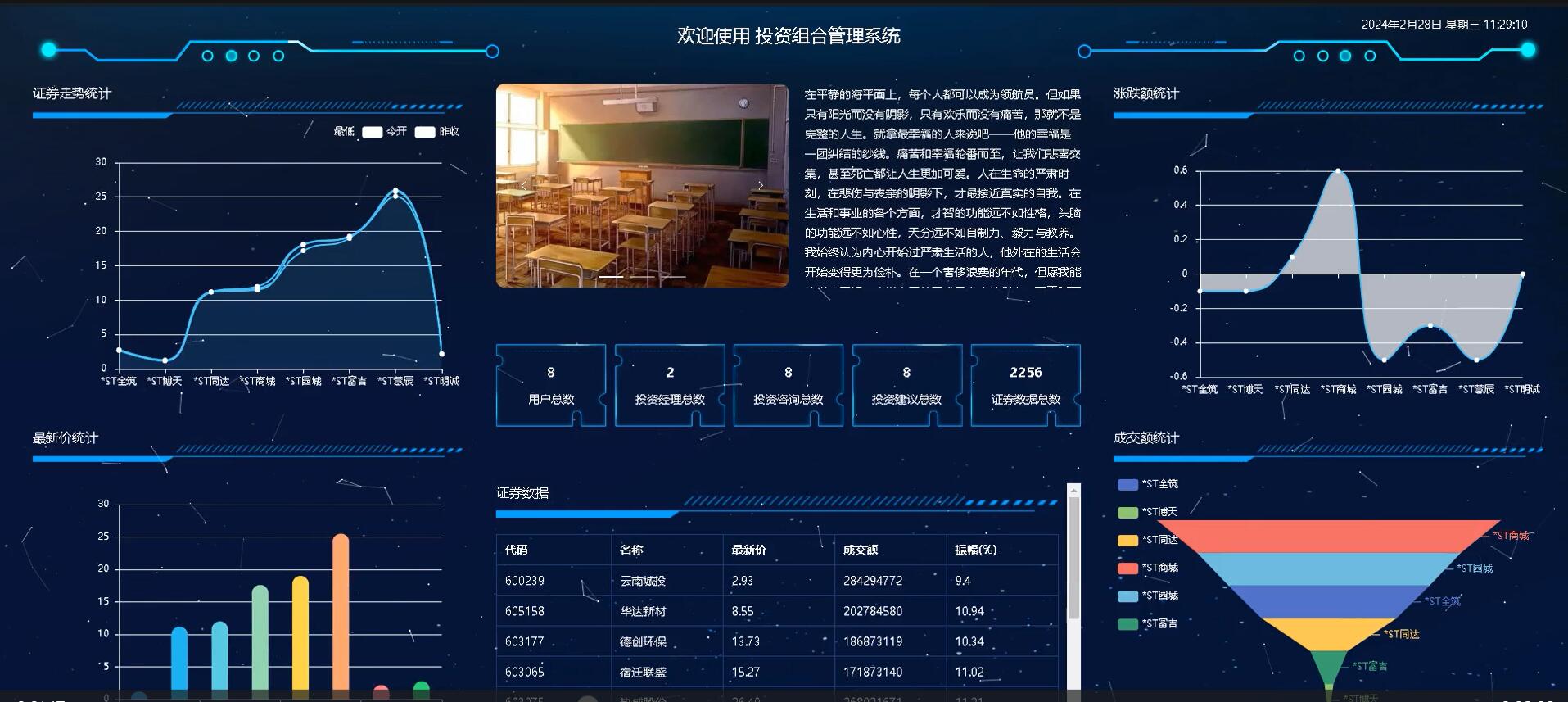The image size is (1568, 702).
Task: Click the dark blue *ST全筑 funnel segment
Action: (x=1328, y=601)
